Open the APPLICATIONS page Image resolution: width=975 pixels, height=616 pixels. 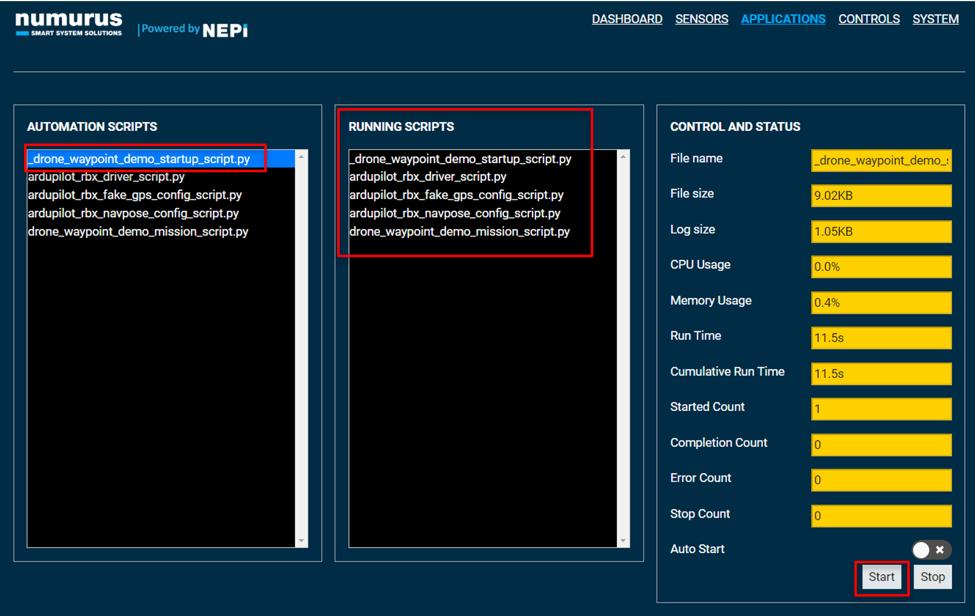tap(783, 18)
